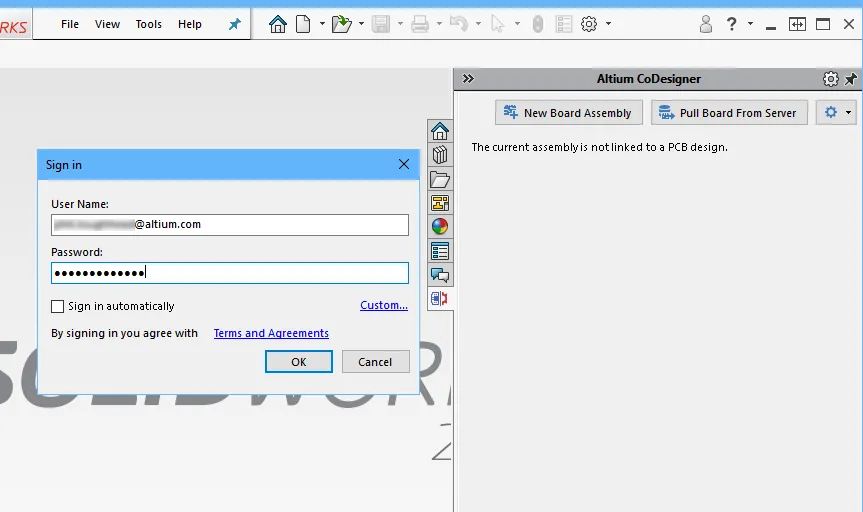Pin the menu bar with pushpin icon
The height and width of the screenshot is (512, 863).
[x=235, y=24]
